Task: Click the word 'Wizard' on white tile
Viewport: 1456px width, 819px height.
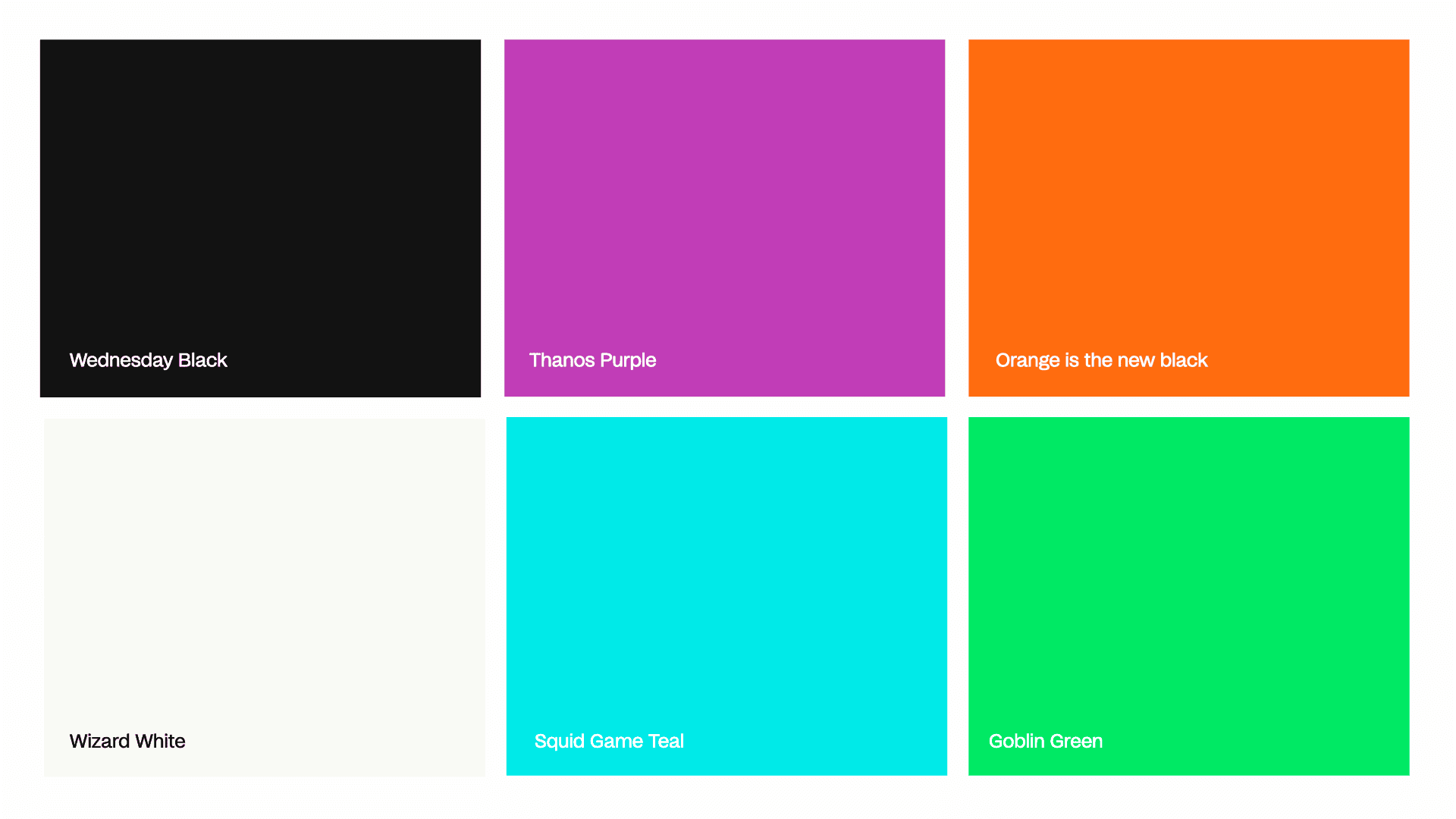Action: tap(99, 741)
